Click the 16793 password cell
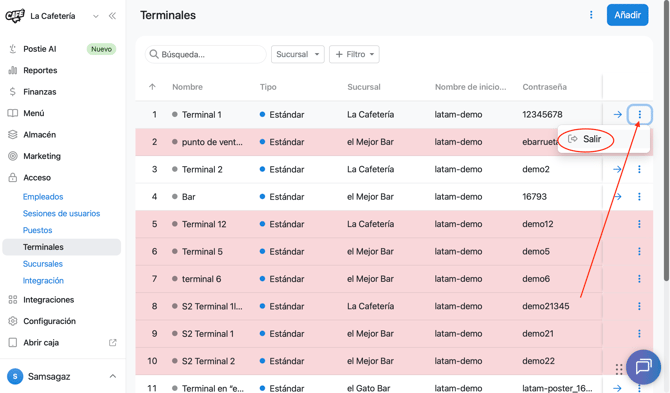 [x=535, y=196]
